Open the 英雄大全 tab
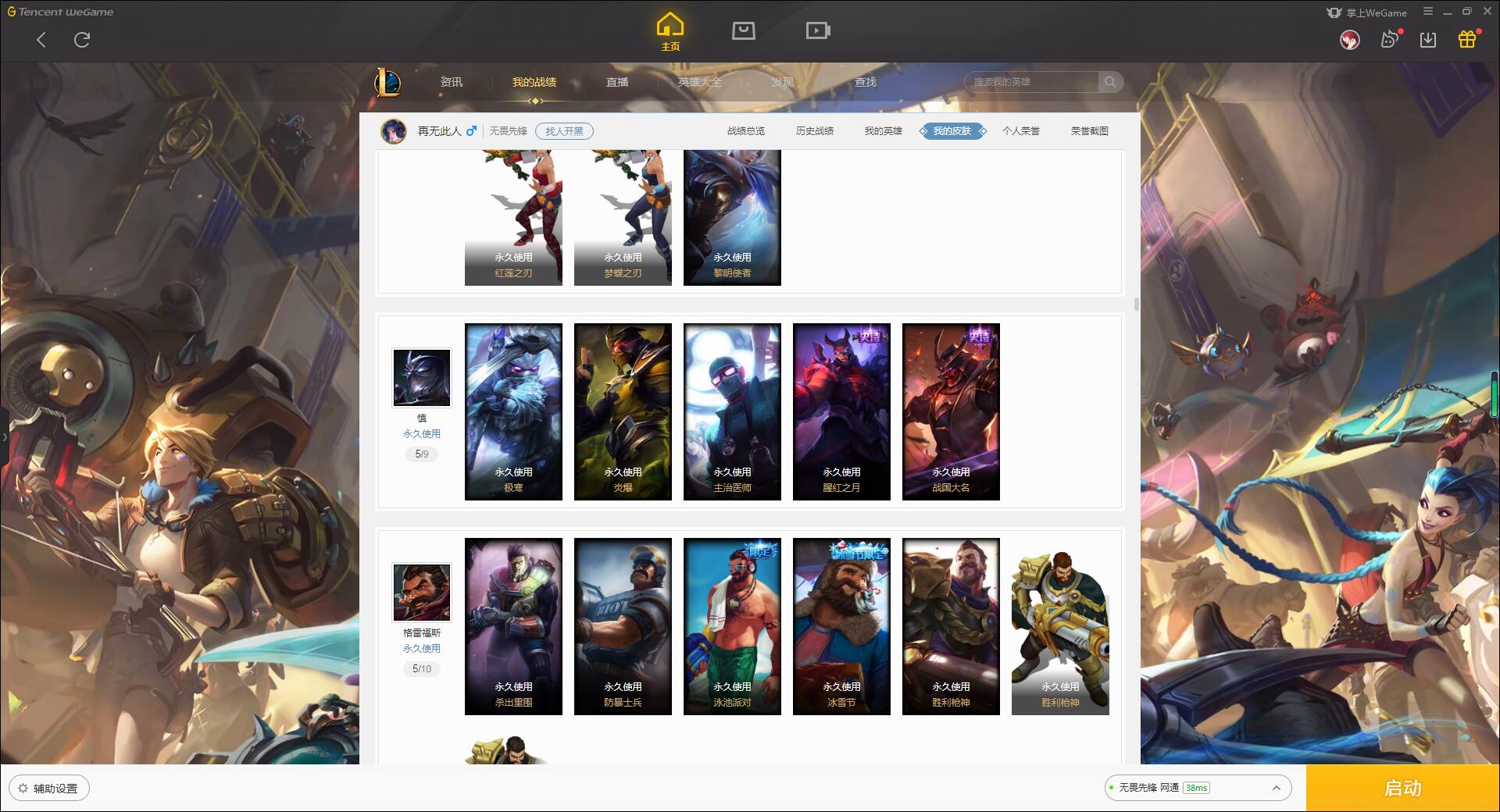The width and height of the screenshot is (1500, 812). 700,82
